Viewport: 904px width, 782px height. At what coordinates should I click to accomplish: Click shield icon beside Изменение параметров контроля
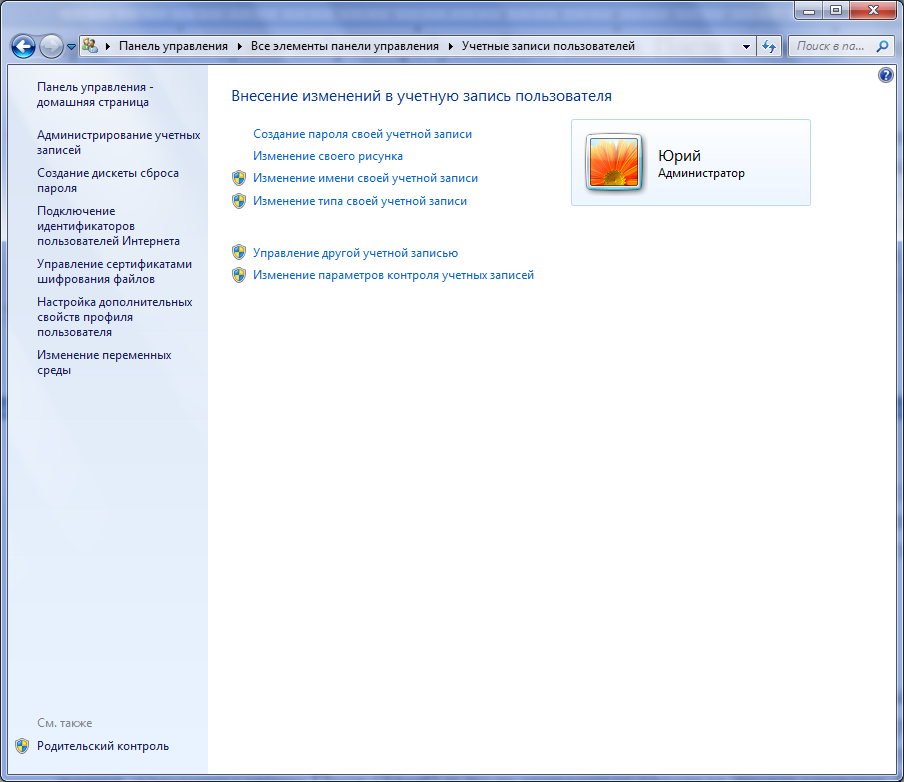[239, 275]
